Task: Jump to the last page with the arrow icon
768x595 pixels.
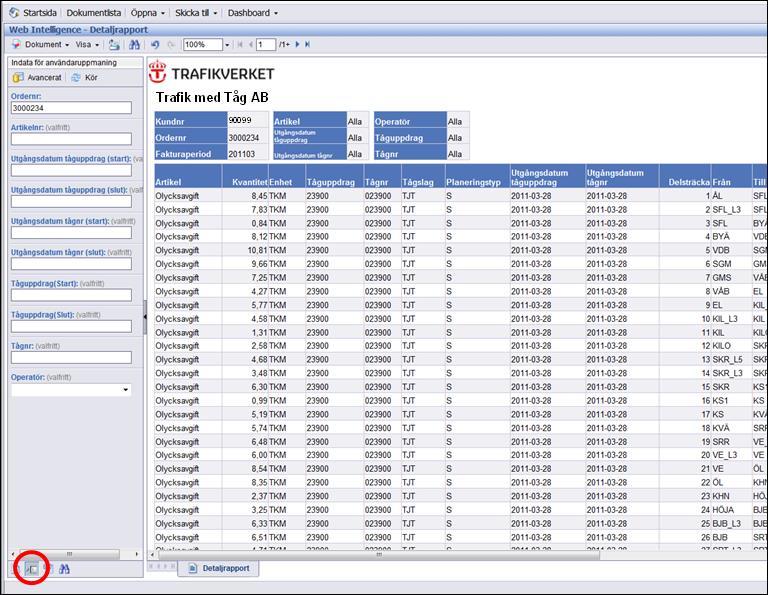Action: 307,45
